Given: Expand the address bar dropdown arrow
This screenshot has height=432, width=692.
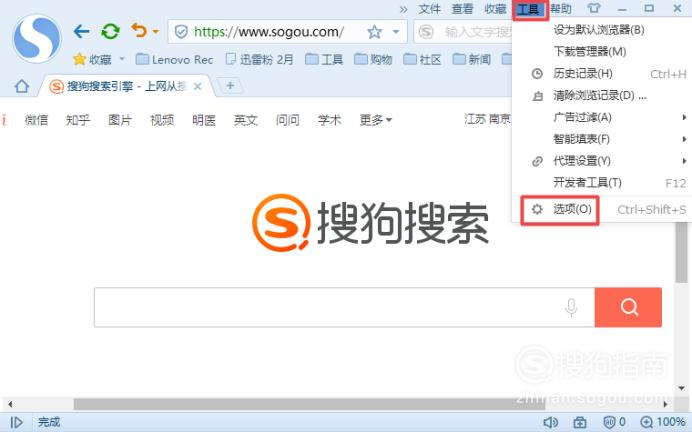Looking at the screenshot, I should point(396,32).
